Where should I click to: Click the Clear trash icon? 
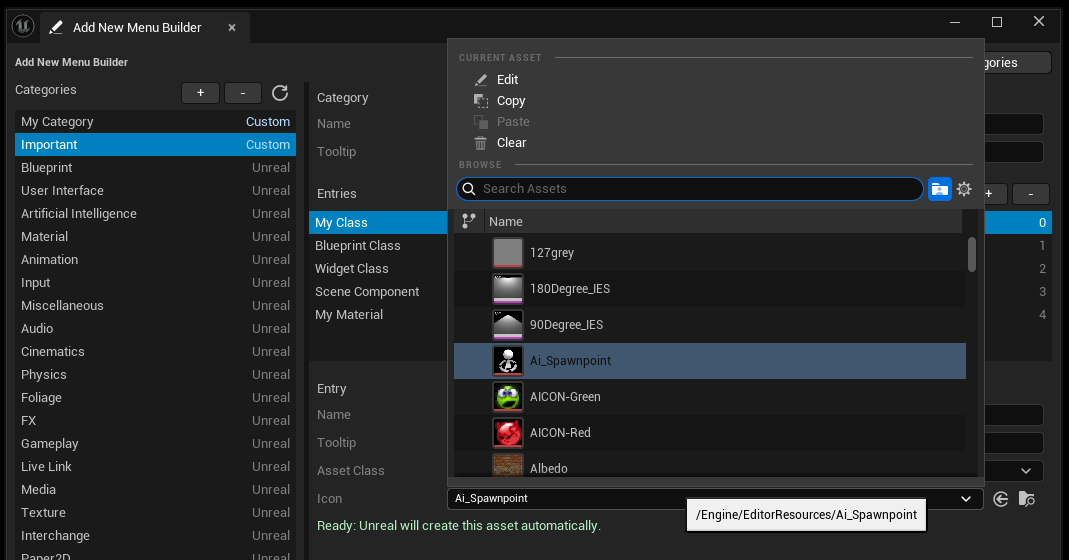click(481, 143)
